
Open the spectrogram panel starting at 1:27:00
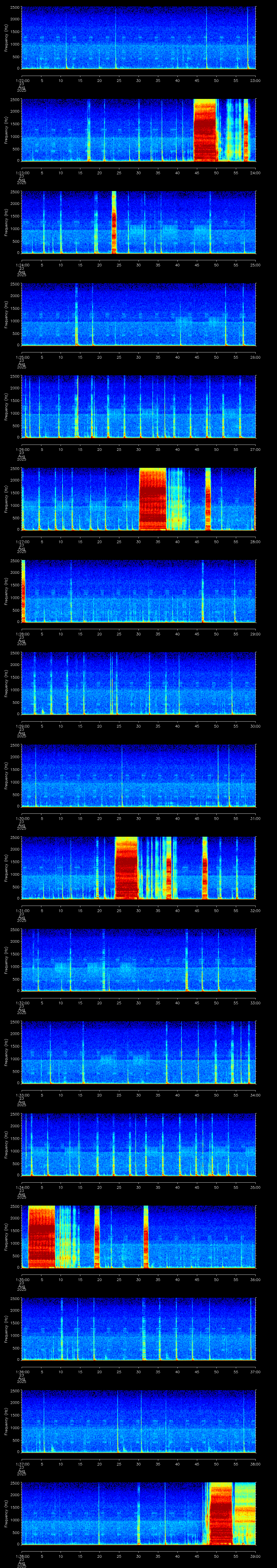pyautogui.click(x=139, y=499)
